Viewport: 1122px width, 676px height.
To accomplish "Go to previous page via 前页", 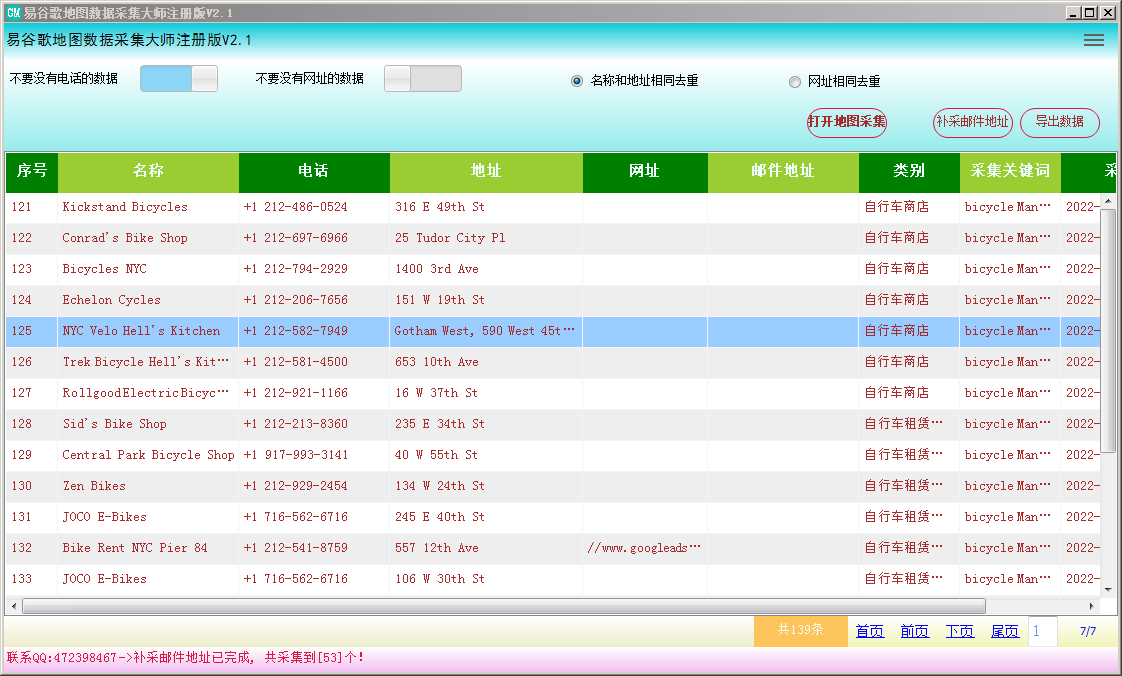I will [x=914, y=631].
